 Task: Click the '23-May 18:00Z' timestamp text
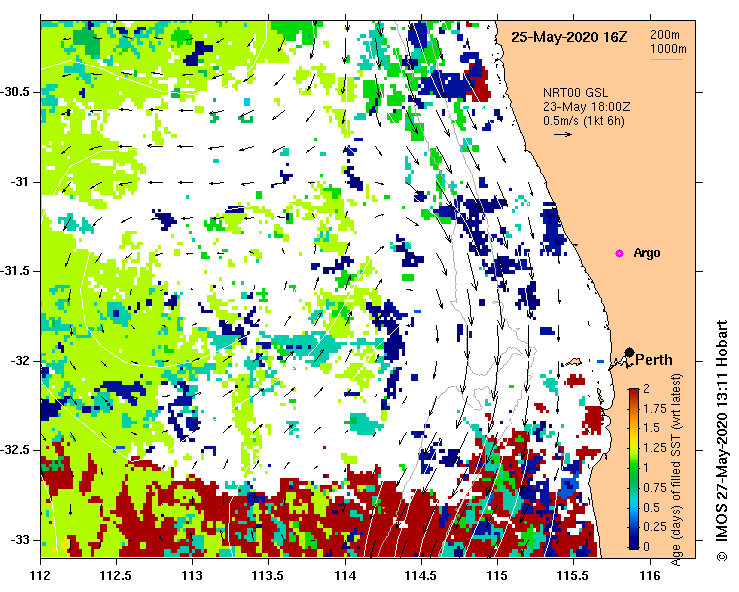pos(586,107)
